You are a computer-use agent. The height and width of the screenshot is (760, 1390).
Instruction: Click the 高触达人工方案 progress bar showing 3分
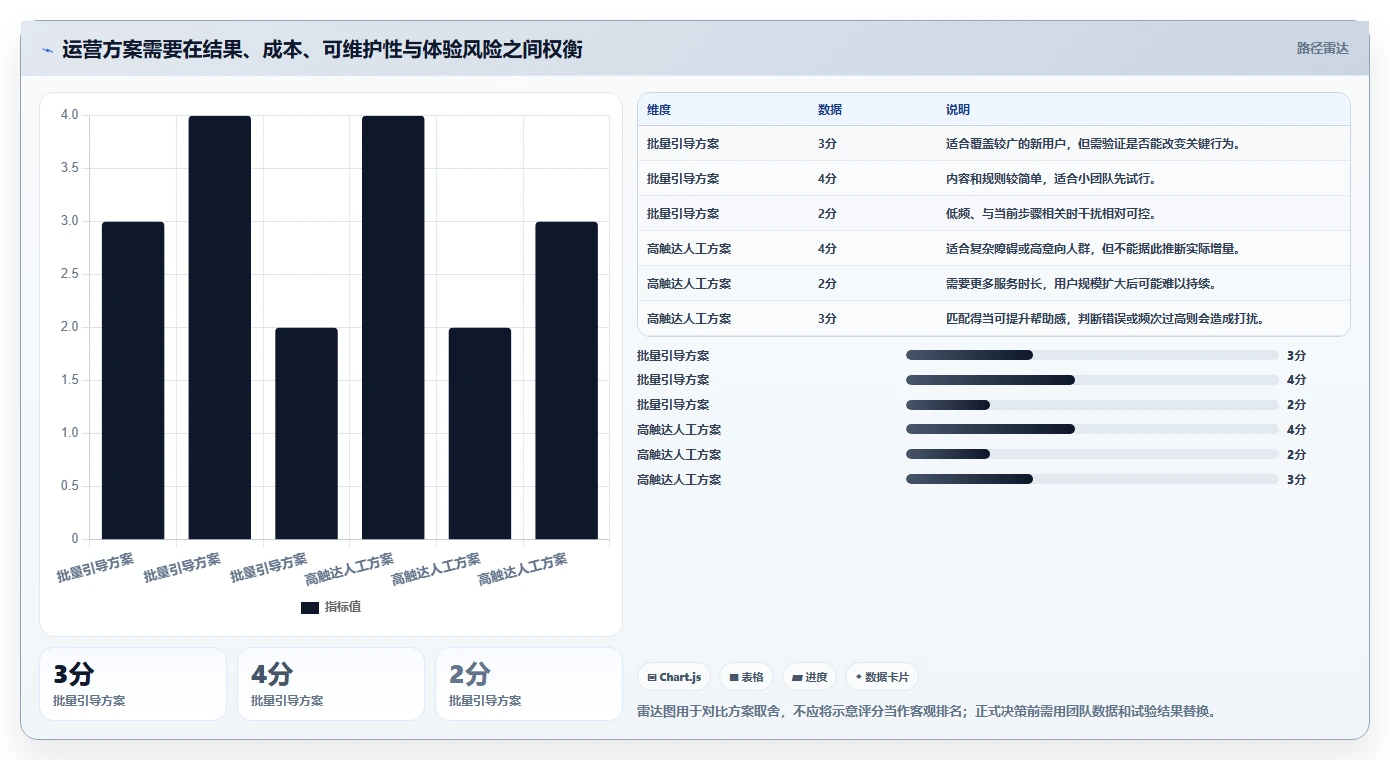[1092, 480]
